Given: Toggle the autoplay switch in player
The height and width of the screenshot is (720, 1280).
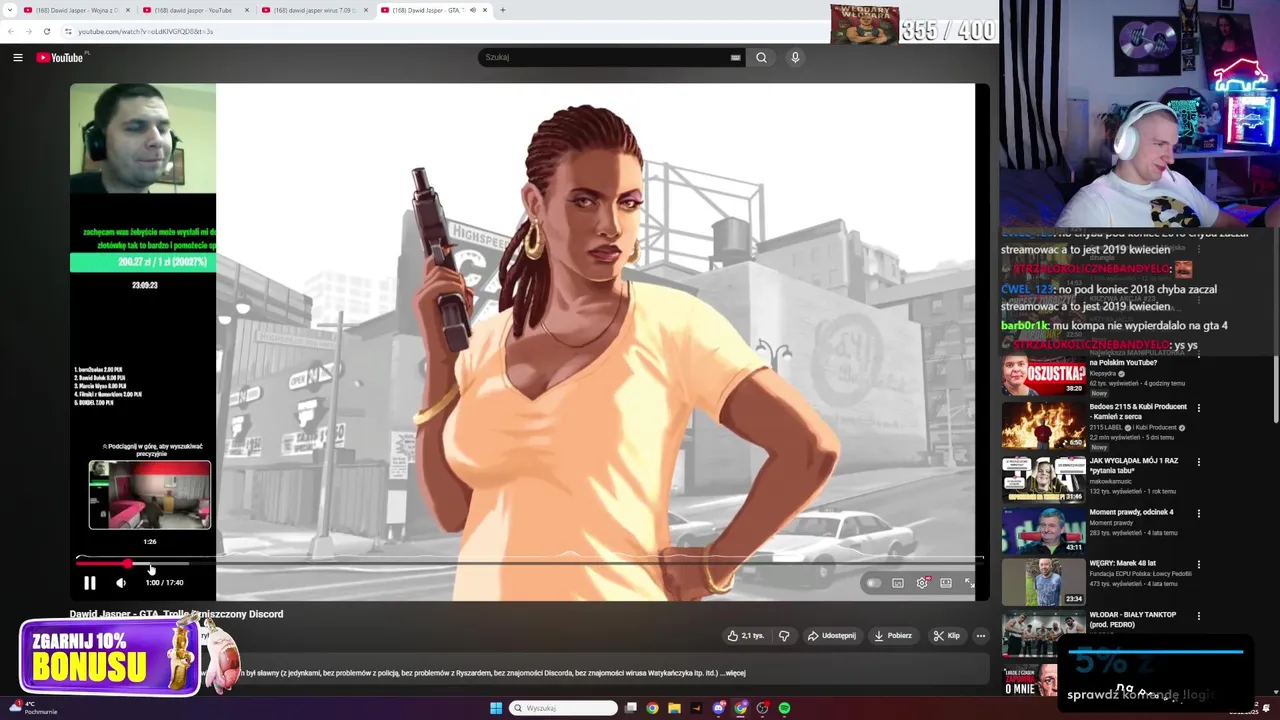Looking at the screenshot, I should (x=873, y=583).
